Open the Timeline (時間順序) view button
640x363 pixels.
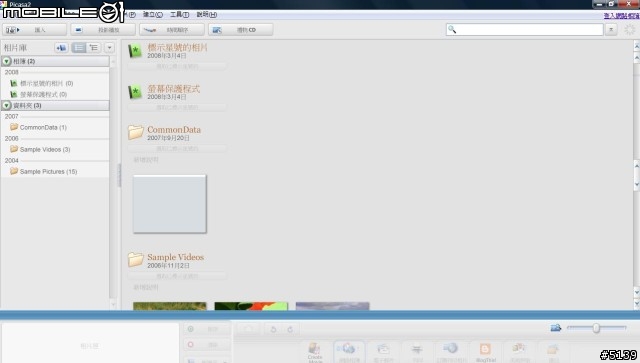tap(172, 30)
